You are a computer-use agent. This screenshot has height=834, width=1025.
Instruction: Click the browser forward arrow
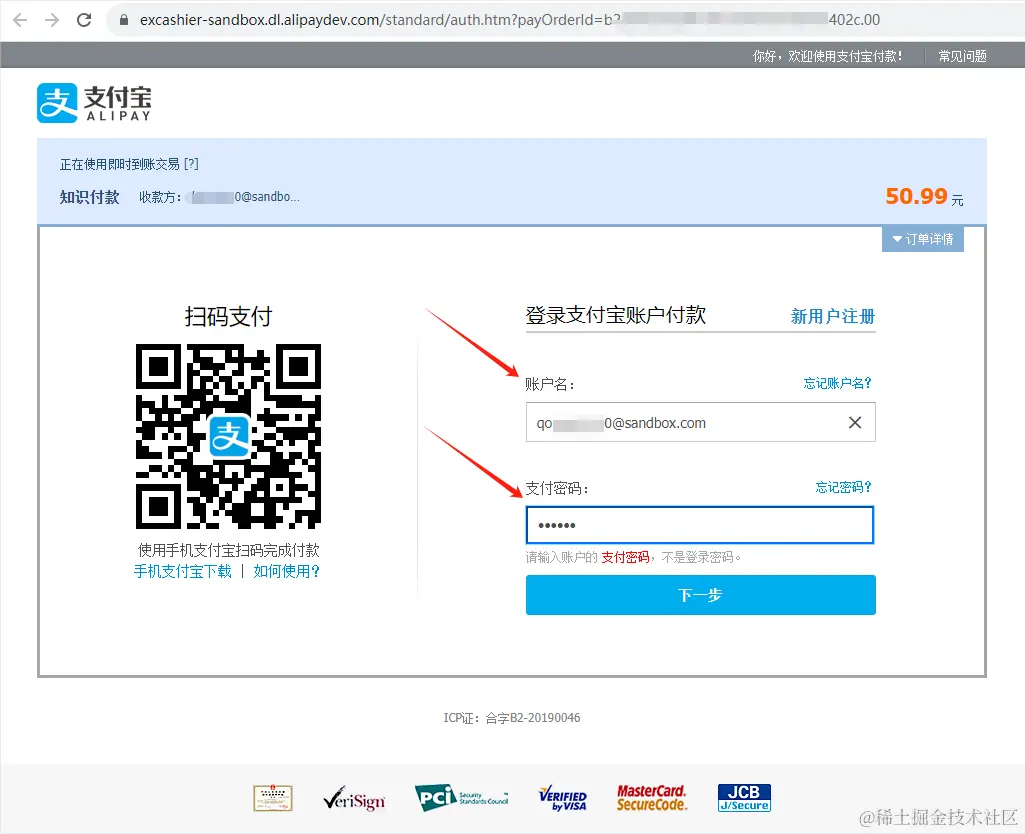(52, 20)
